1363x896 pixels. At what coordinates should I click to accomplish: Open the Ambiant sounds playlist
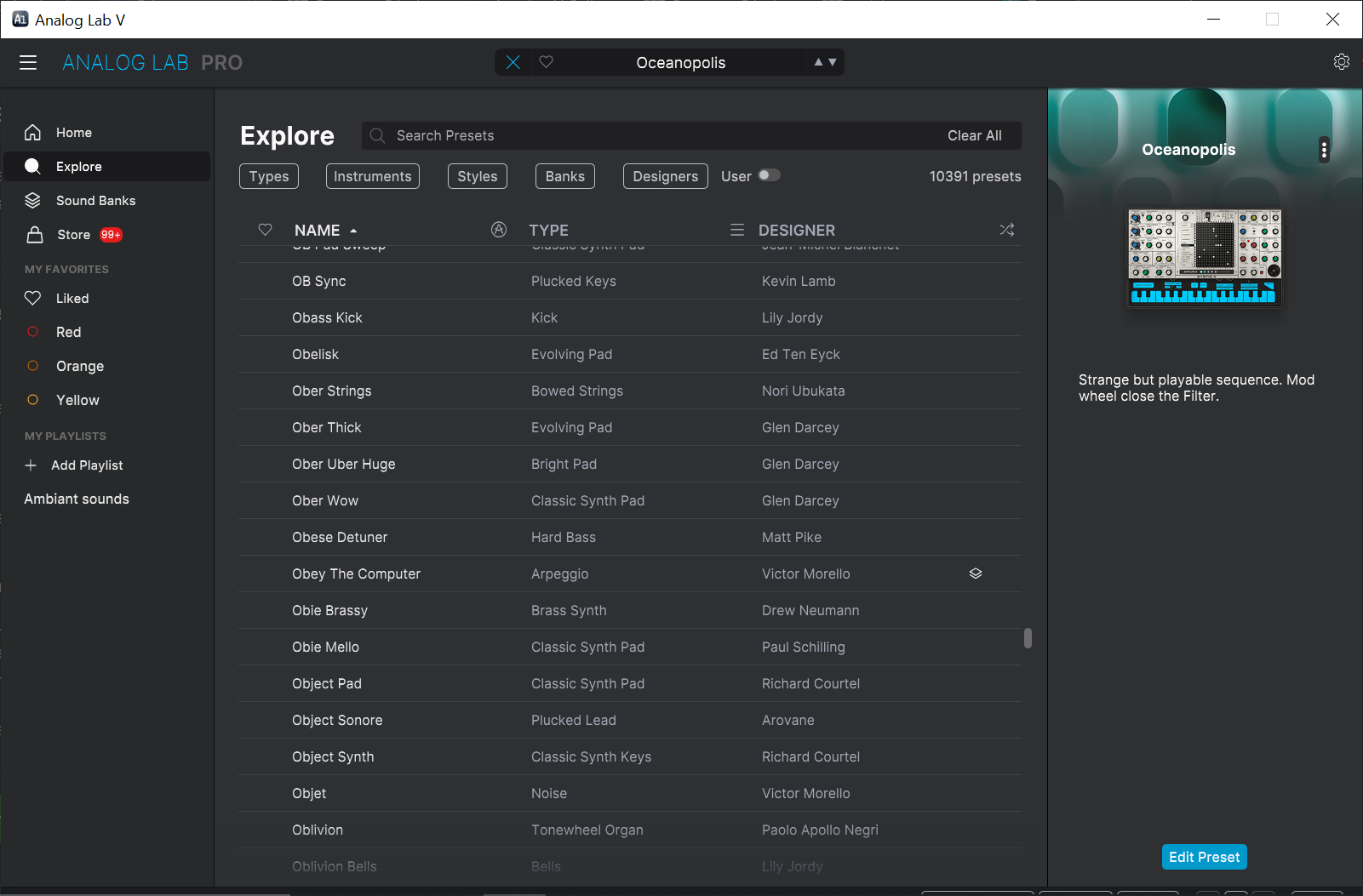[x=77, y=499]
